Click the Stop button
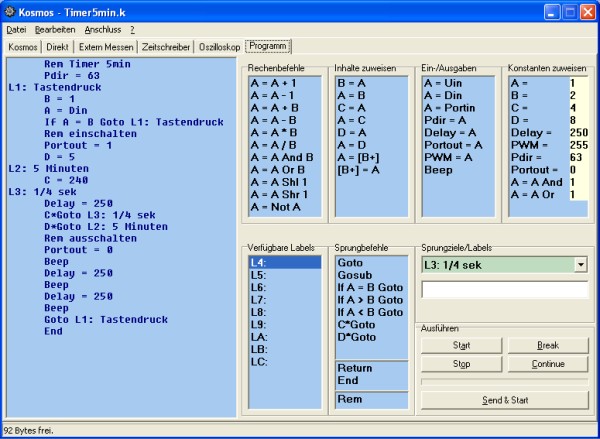600x439 pixels. (x=460, y=364)
